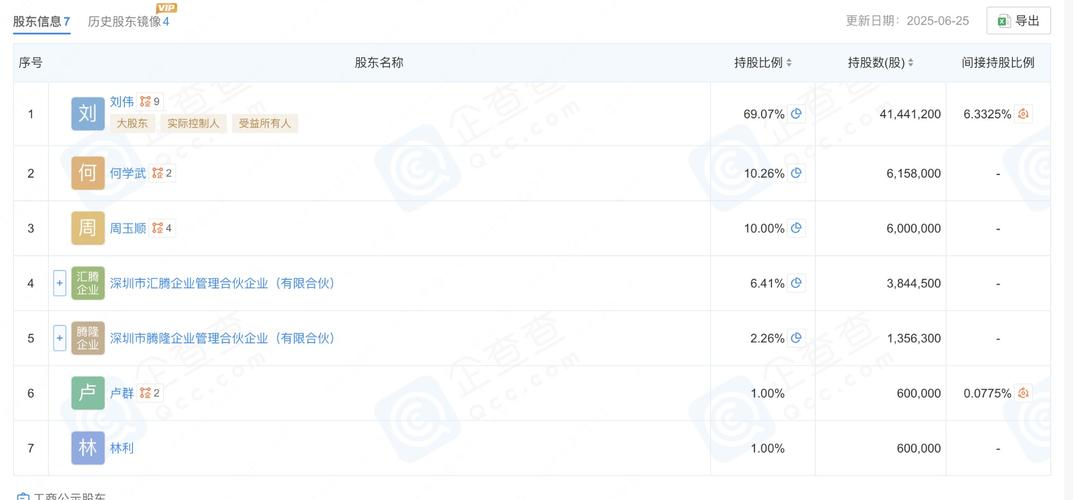The height and width of the screenshot is (500, 1073).
Task: Click the indirect holding icon next to 0.0775%
Action: pos(1023,393)
